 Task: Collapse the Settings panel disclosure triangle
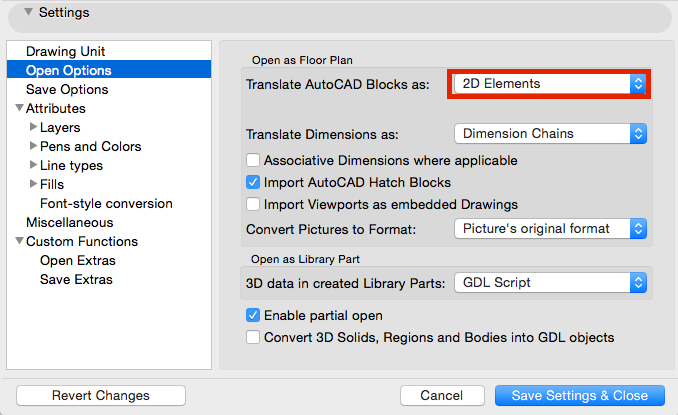[x=27, y=13]
